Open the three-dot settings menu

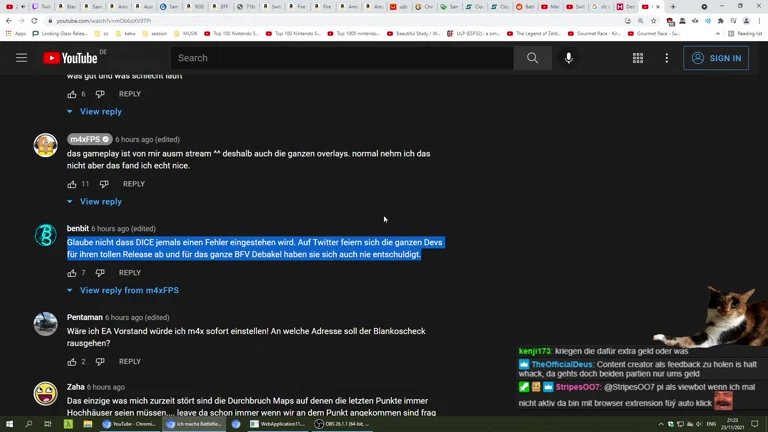pos(666,58)
